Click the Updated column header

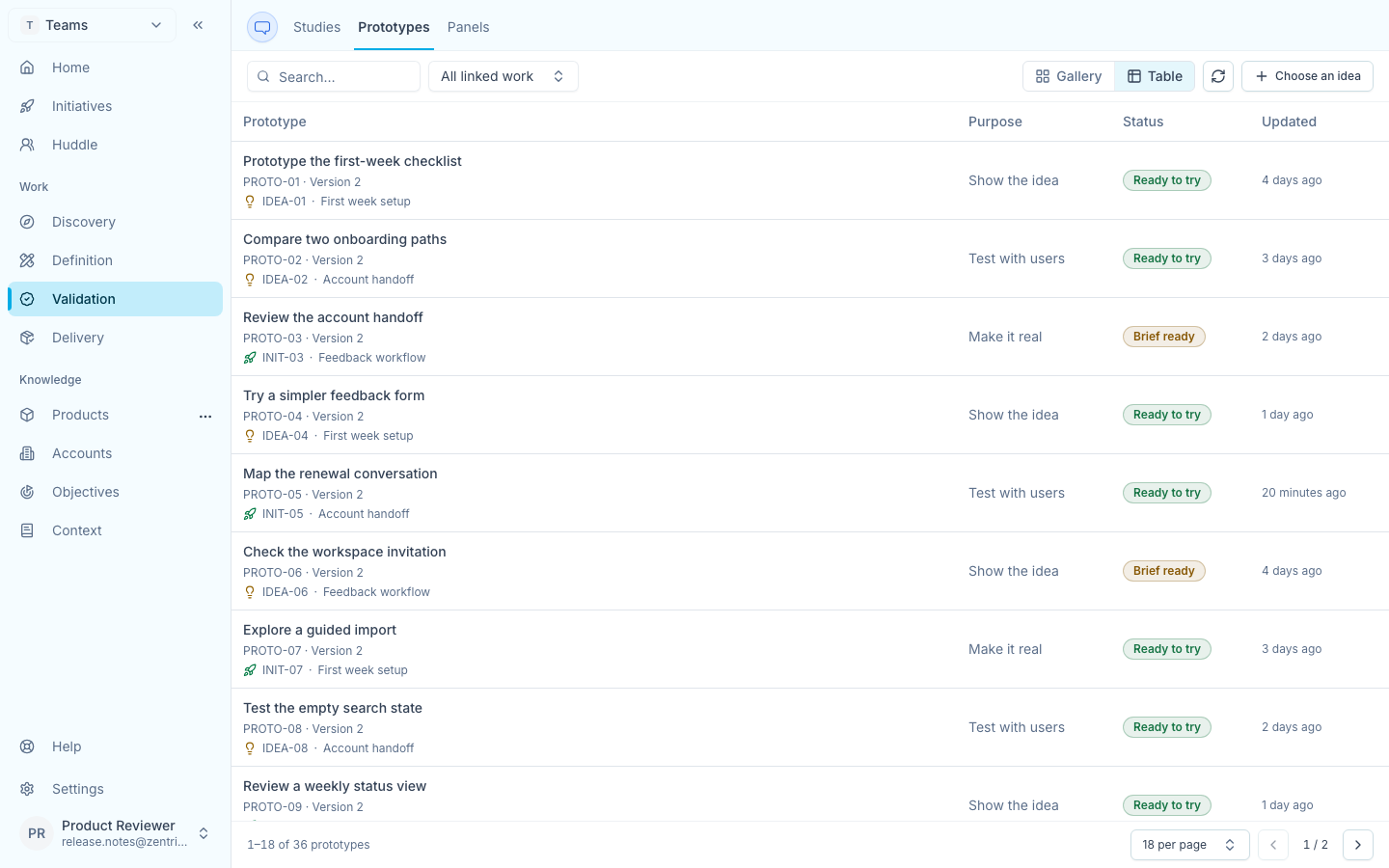coord(1289,122)
